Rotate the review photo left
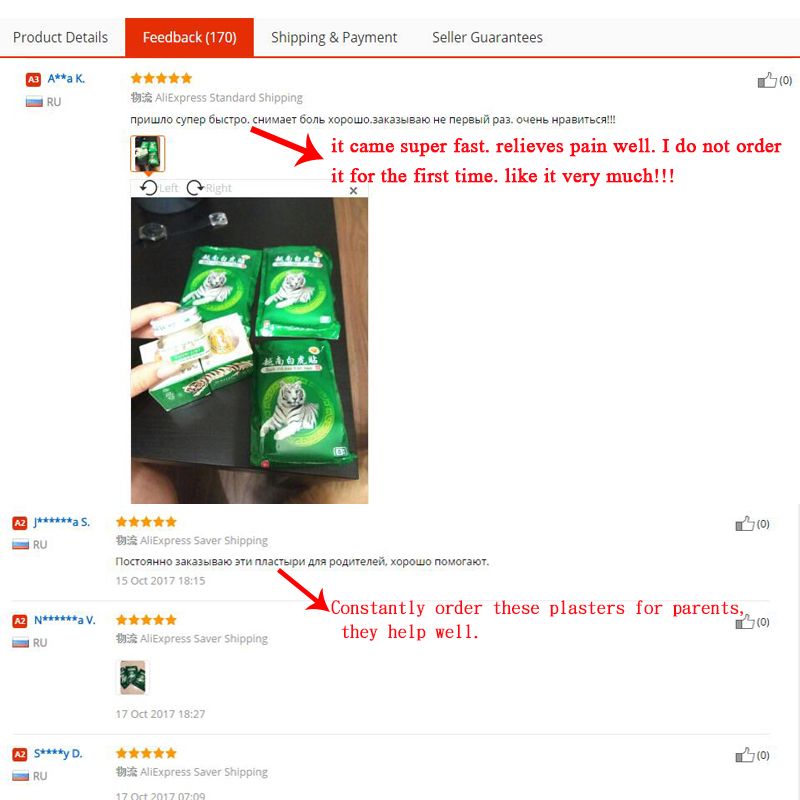Image resolution: width=800 pixels, height=800 pixels. click(159, 188)
